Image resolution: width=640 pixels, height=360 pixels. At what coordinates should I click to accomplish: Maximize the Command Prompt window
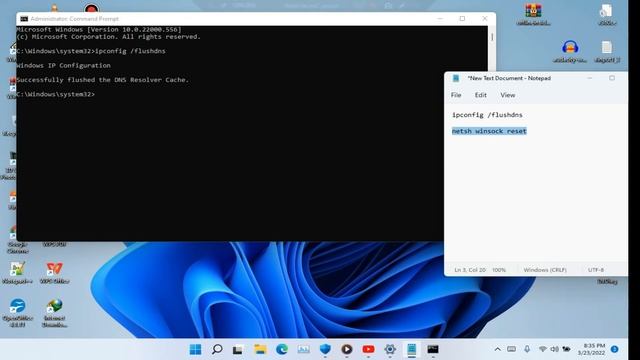pyautogui.click(x=462, y=19)
